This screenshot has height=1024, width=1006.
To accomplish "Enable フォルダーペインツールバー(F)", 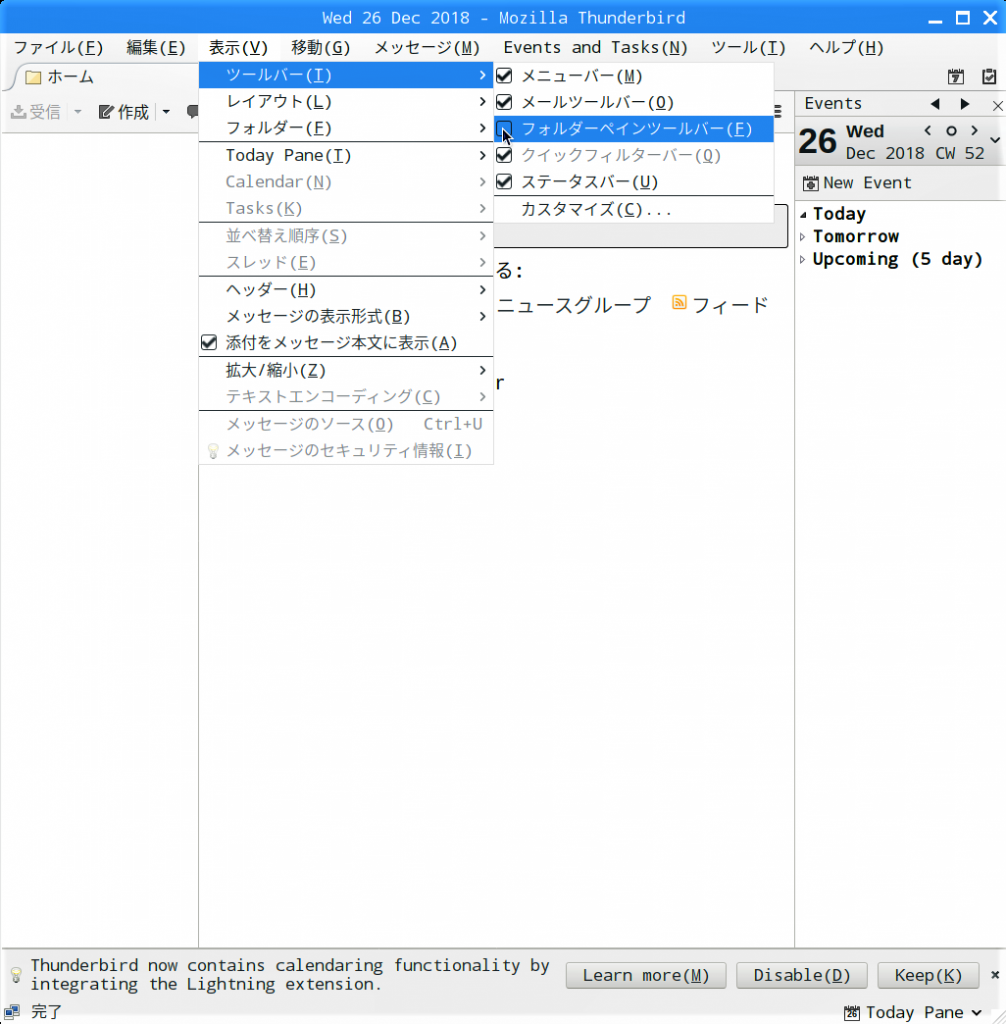I will [x=634, y=129].
